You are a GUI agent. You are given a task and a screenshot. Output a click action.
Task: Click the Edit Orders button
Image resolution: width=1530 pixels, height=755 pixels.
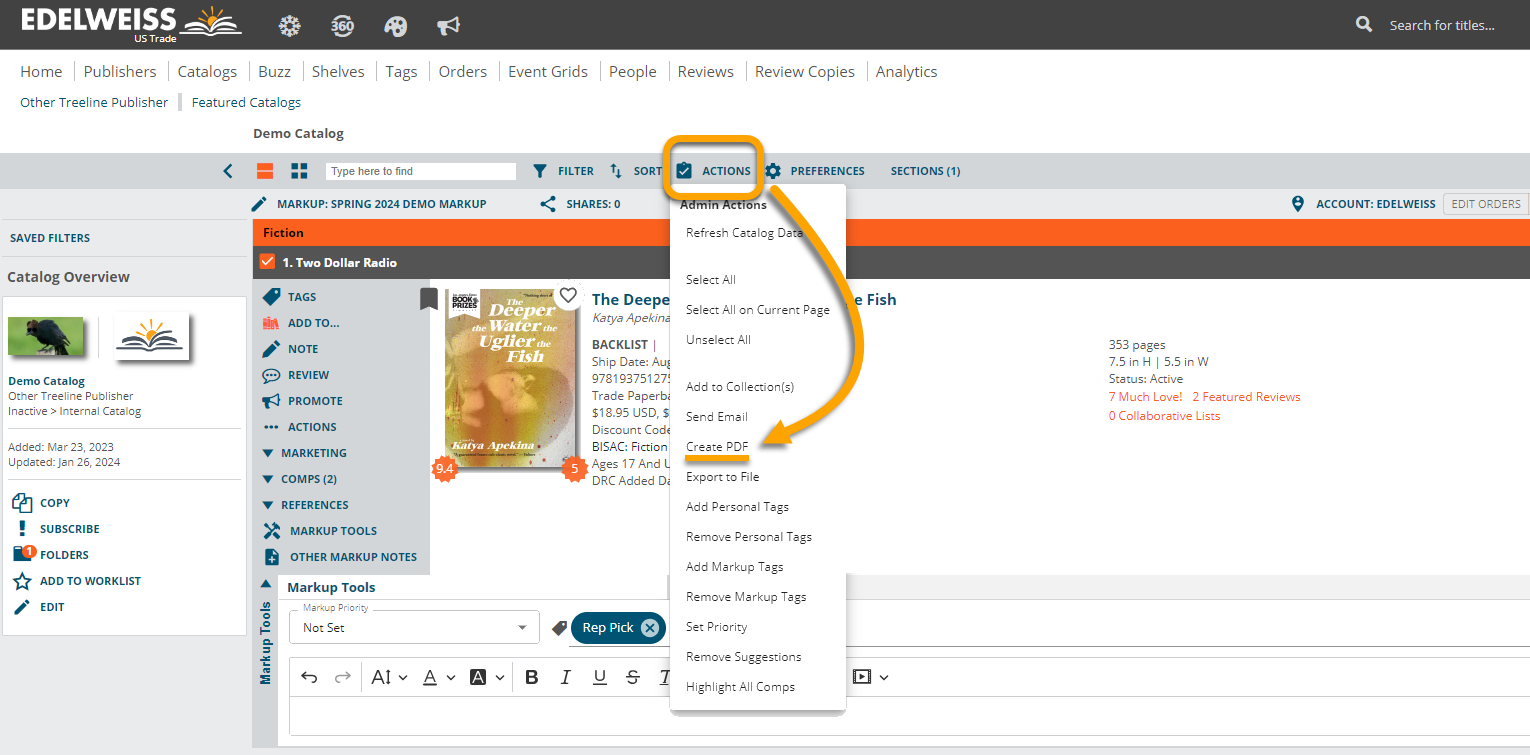pyautogui.click(x=1485, y=204)
